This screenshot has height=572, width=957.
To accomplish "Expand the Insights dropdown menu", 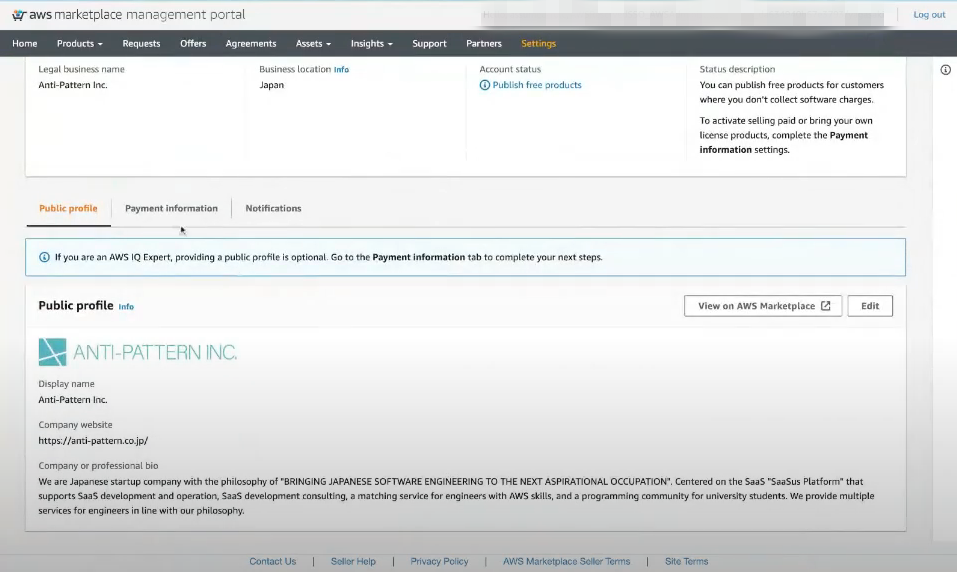I will (371, 43).
